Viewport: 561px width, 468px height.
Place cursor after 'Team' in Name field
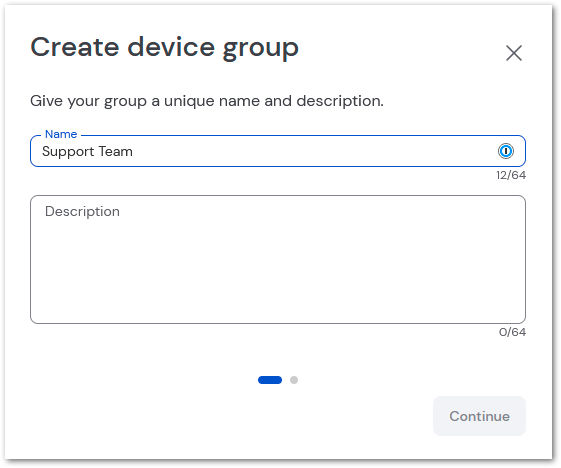point(134,151)
